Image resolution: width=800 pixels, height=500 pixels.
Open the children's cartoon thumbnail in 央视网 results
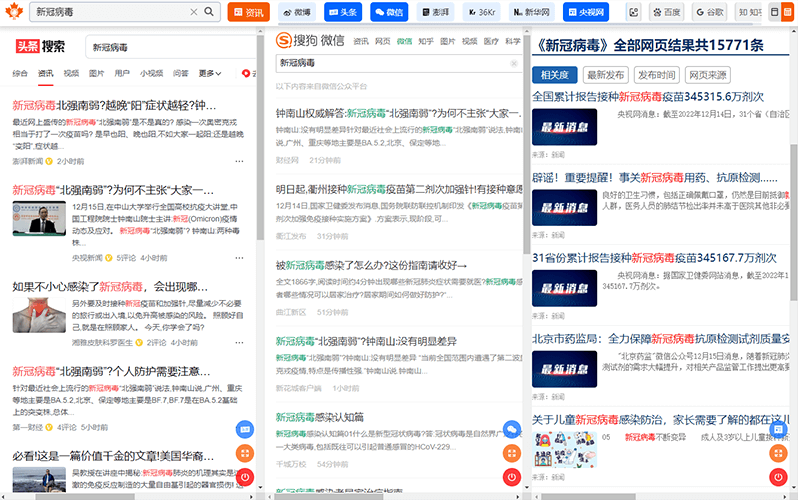point(564,449)
